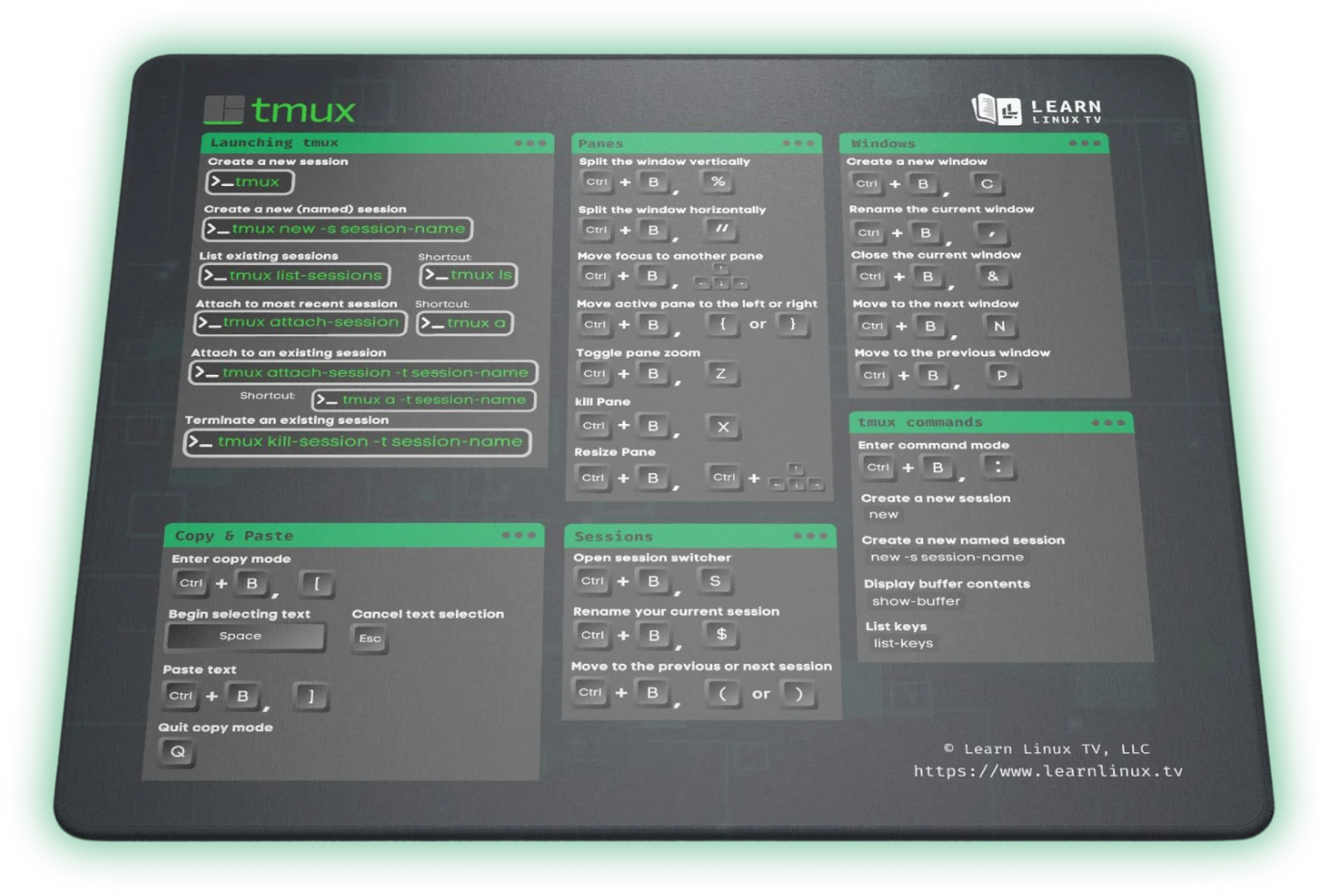Click the ( key for previous session
This screenshot has width=1328, height=896.
pos(723,693)
